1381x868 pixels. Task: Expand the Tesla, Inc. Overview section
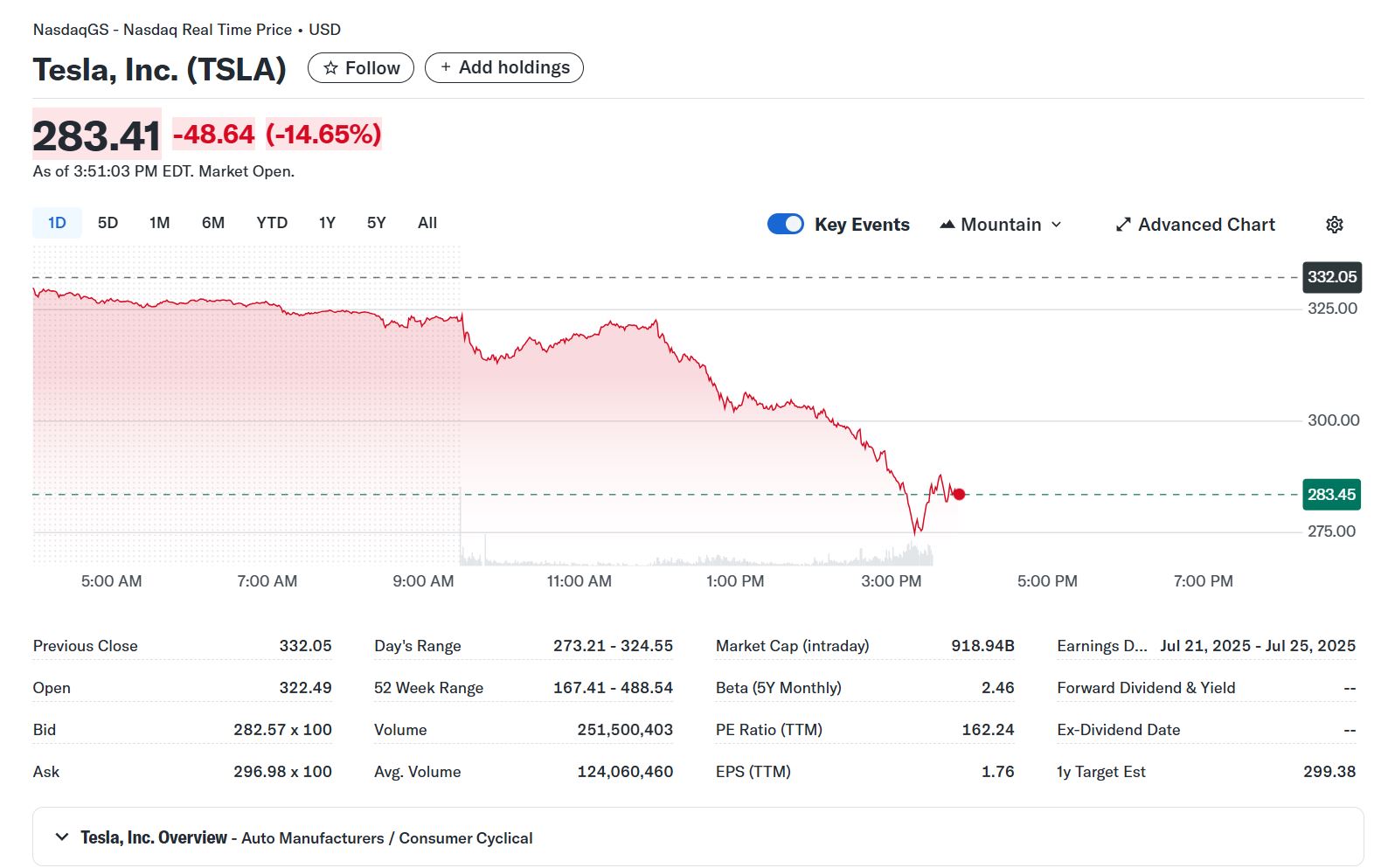click(62, 837)
